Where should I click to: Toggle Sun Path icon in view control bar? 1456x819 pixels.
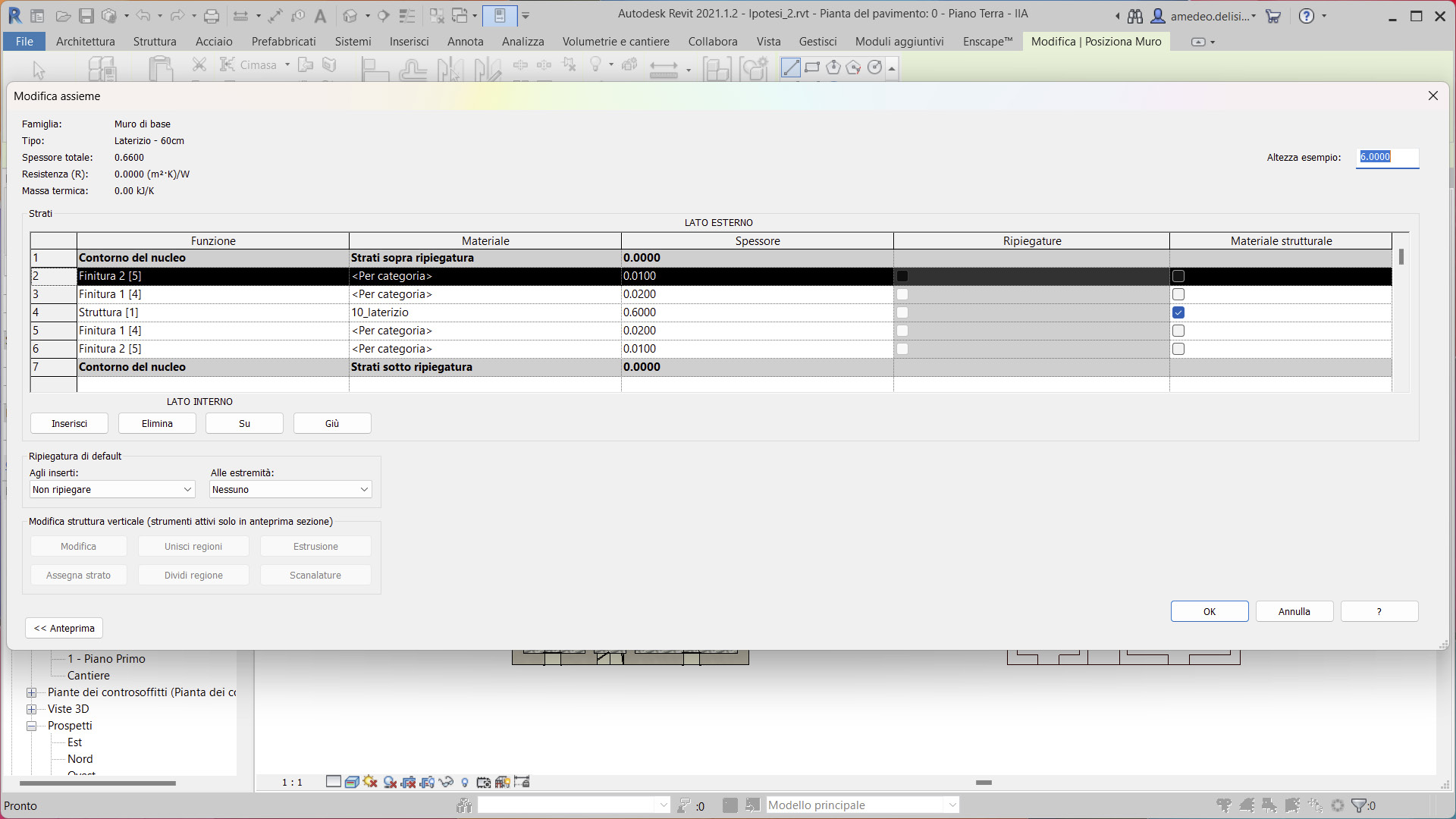(x=370, y=782)
